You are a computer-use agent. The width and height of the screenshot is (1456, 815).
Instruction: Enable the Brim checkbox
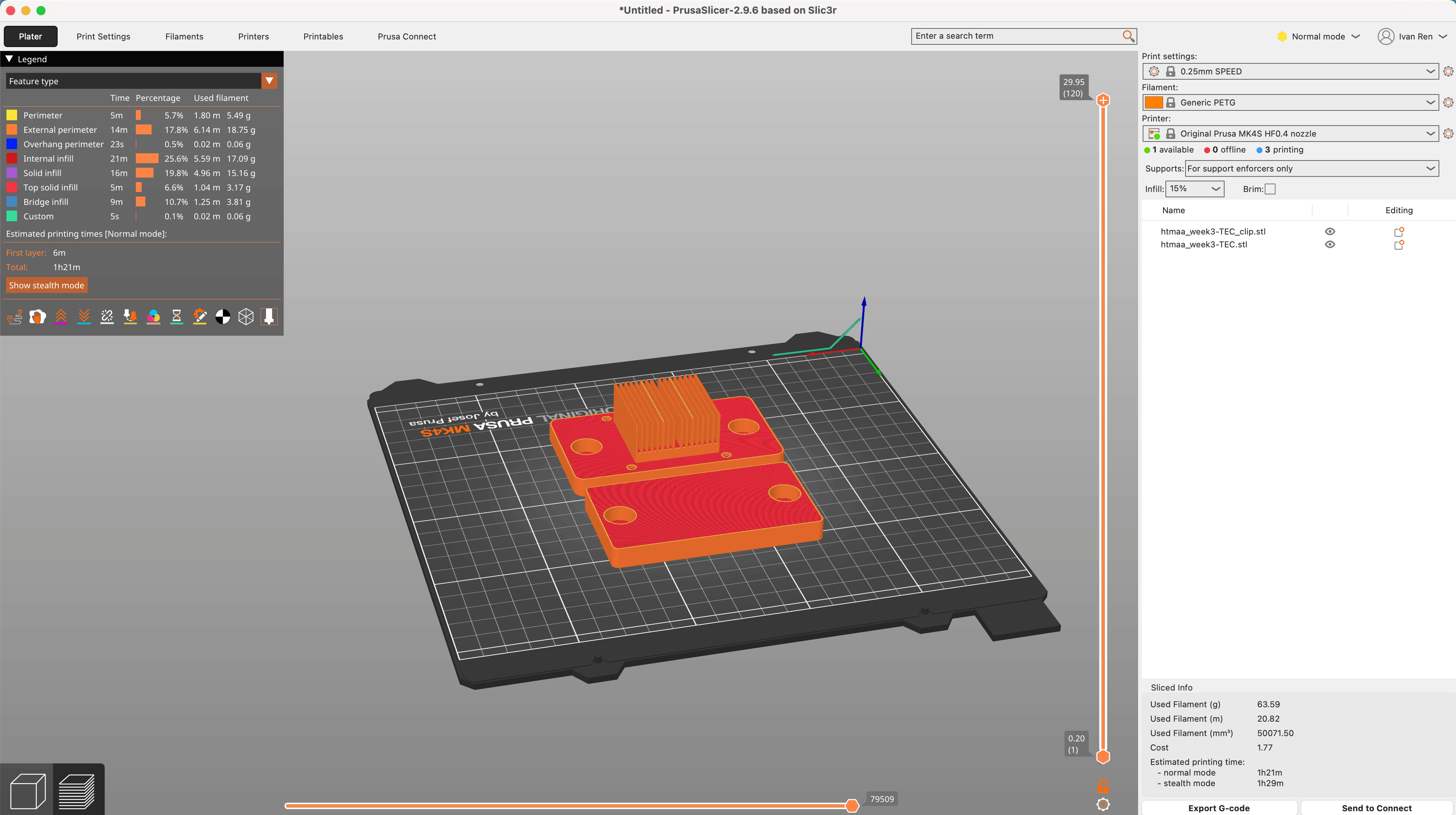1270,189
